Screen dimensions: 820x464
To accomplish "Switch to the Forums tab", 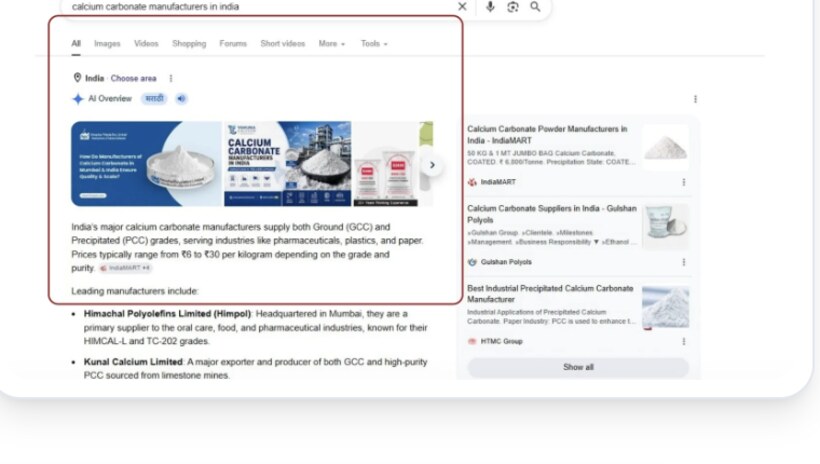I will click(233, 44).
